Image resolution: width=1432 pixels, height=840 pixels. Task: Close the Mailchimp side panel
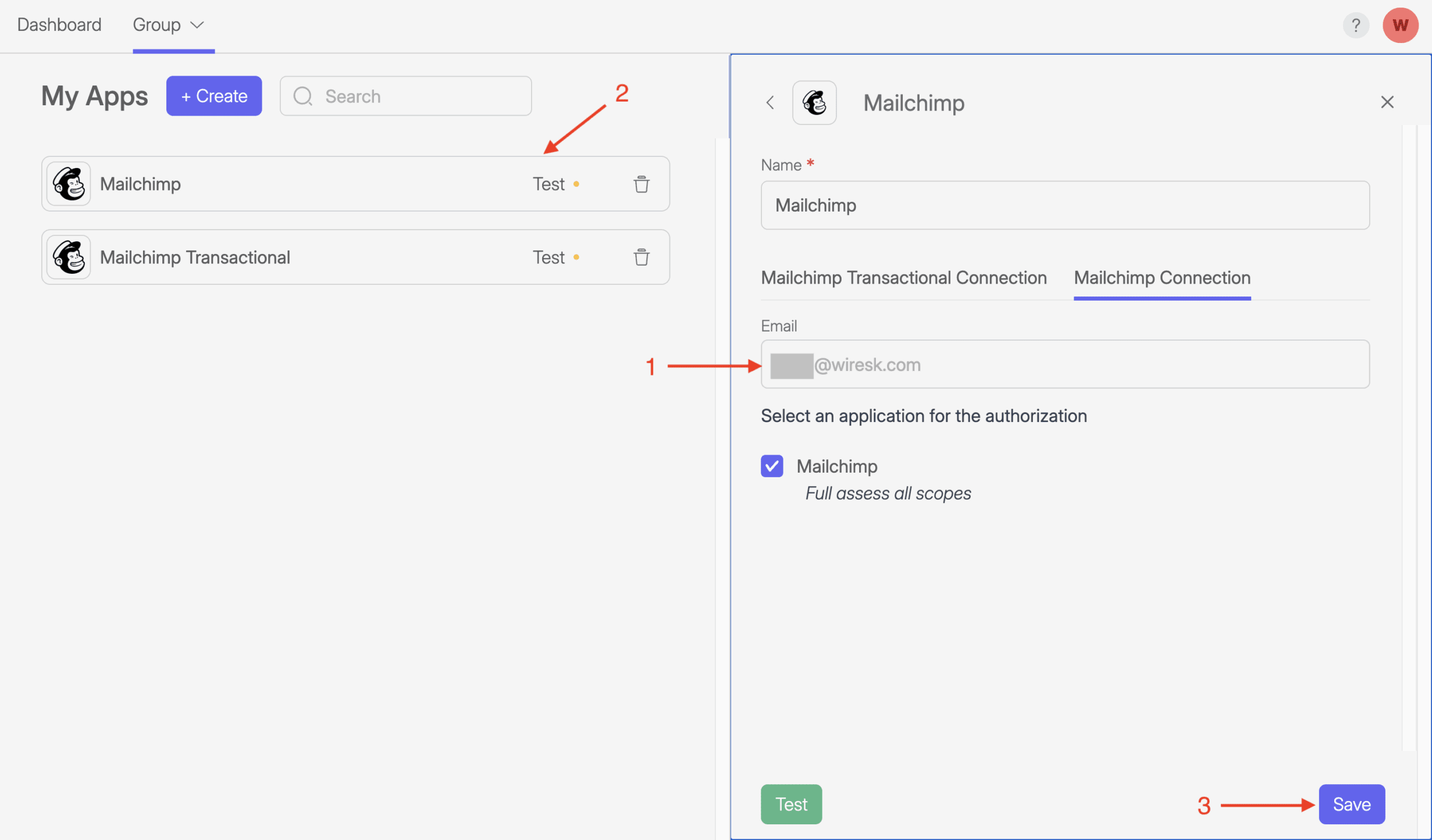coord(1387,102)
